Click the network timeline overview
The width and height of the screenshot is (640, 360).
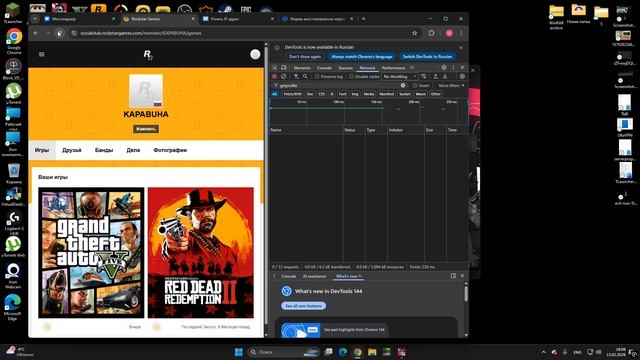369,112
